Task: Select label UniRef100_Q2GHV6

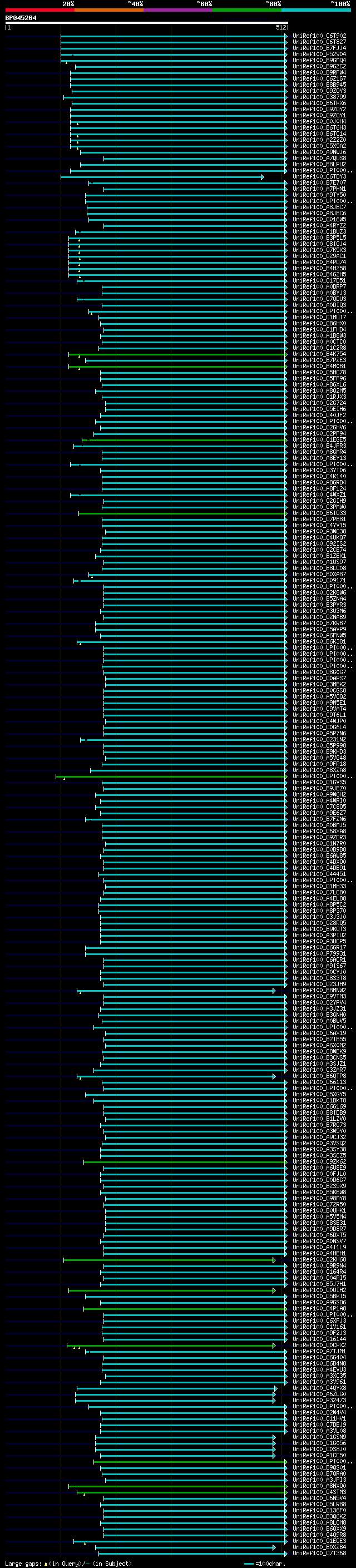Action: tap(319, 428)
